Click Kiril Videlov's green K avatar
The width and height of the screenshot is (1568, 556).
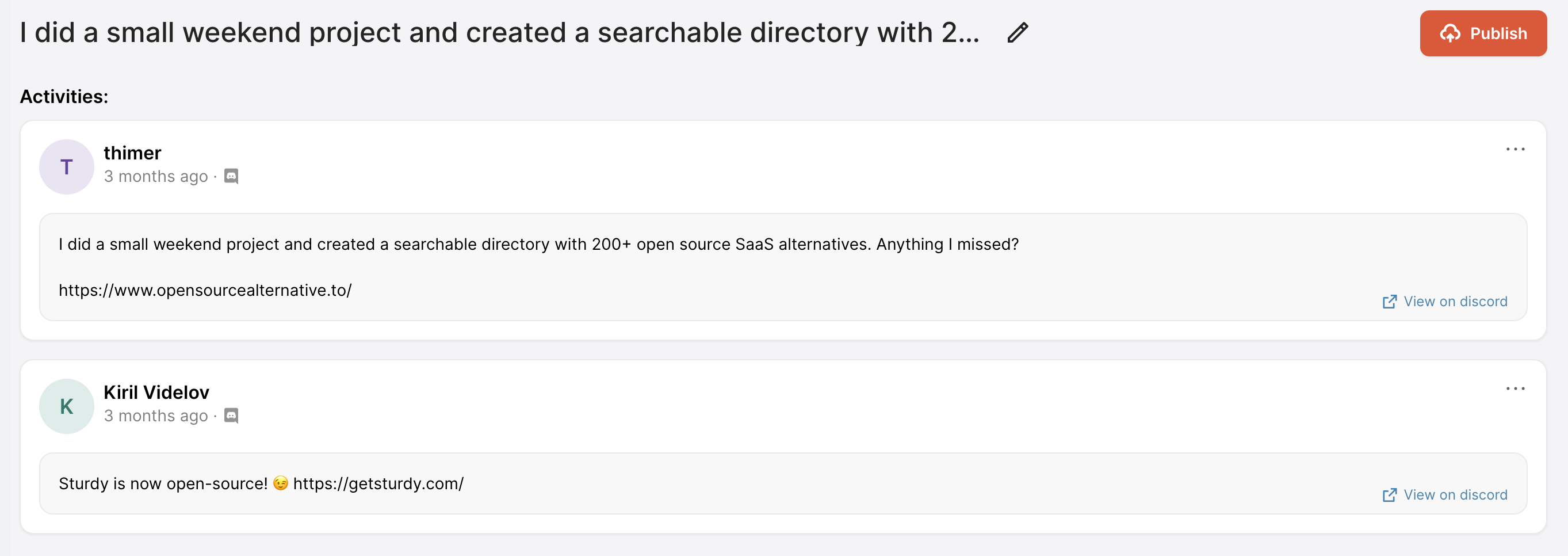66,406
